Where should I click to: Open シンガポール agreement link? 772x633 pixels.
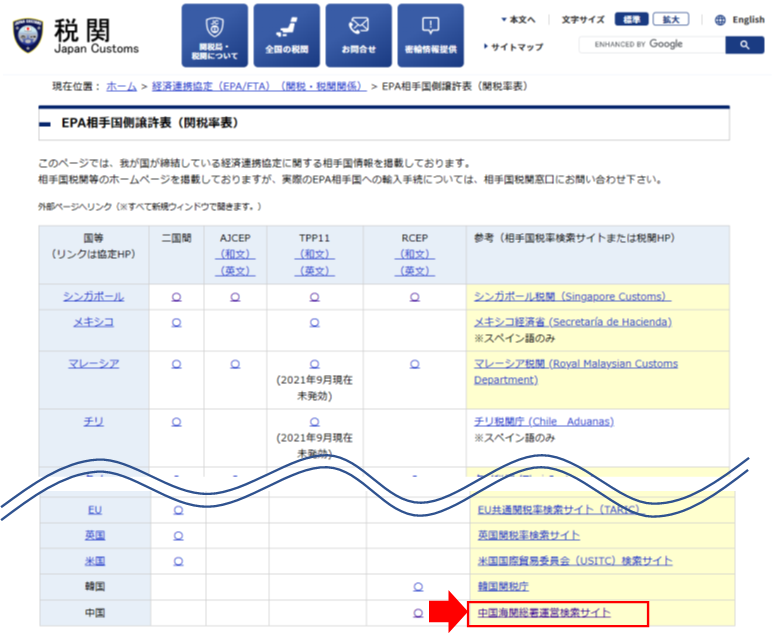tap(94, 297)
